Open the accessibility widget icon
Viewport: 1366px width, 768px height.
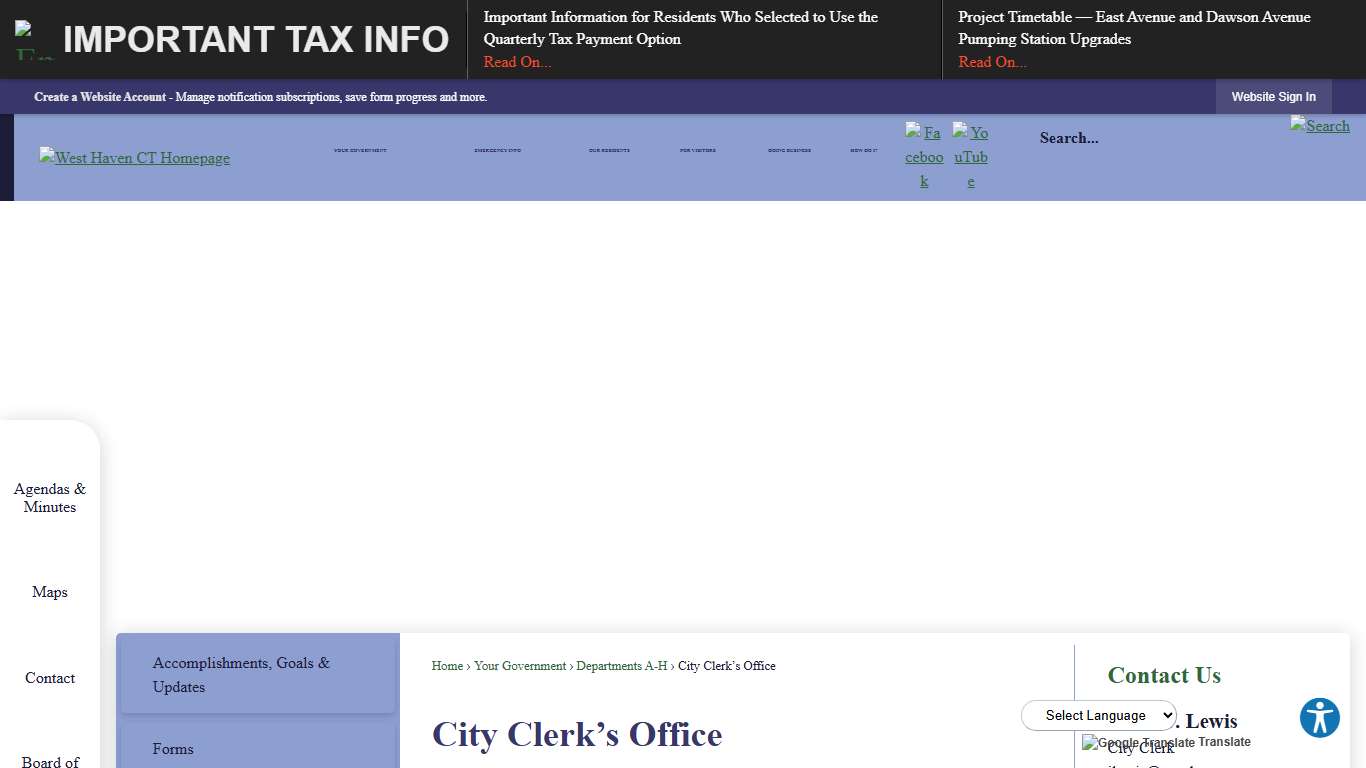(x=1319, y=718)
